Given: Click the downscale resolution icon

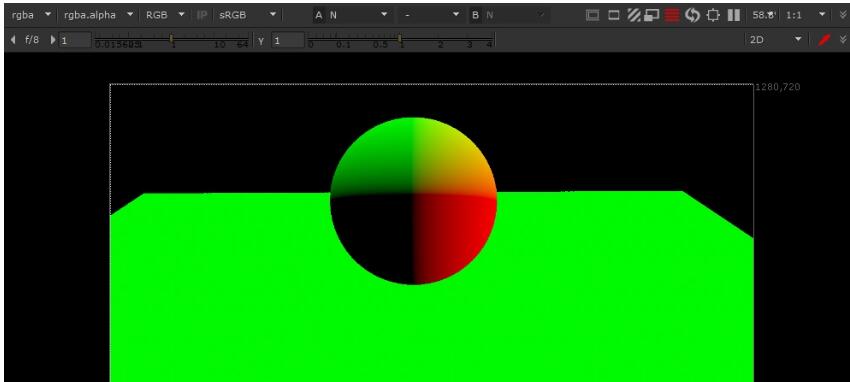Looking at the screenshot, I should click(x=652, y=15).
